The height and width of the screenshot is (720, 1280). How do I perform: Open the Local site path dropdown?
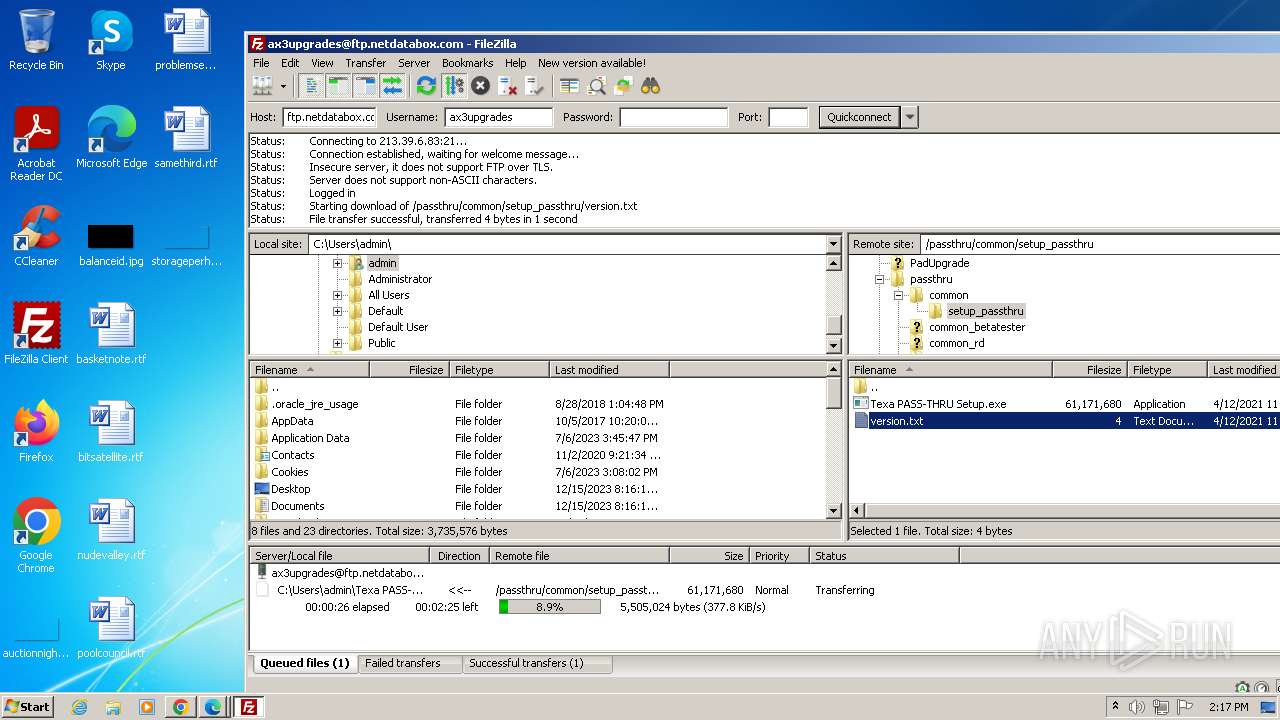point(833,244)
